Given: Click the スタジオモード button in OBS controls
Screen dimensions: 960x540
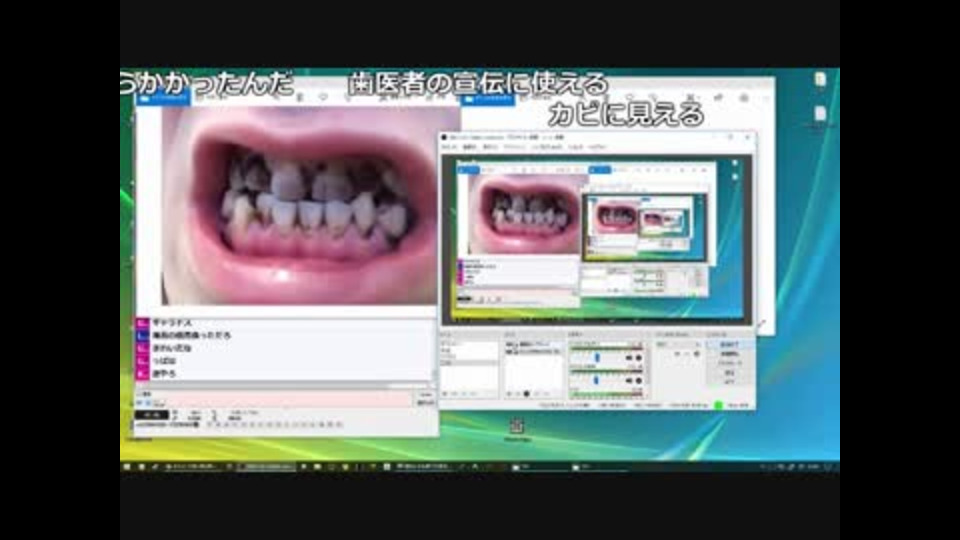Looking at the screenshot, I should (729, 363).
